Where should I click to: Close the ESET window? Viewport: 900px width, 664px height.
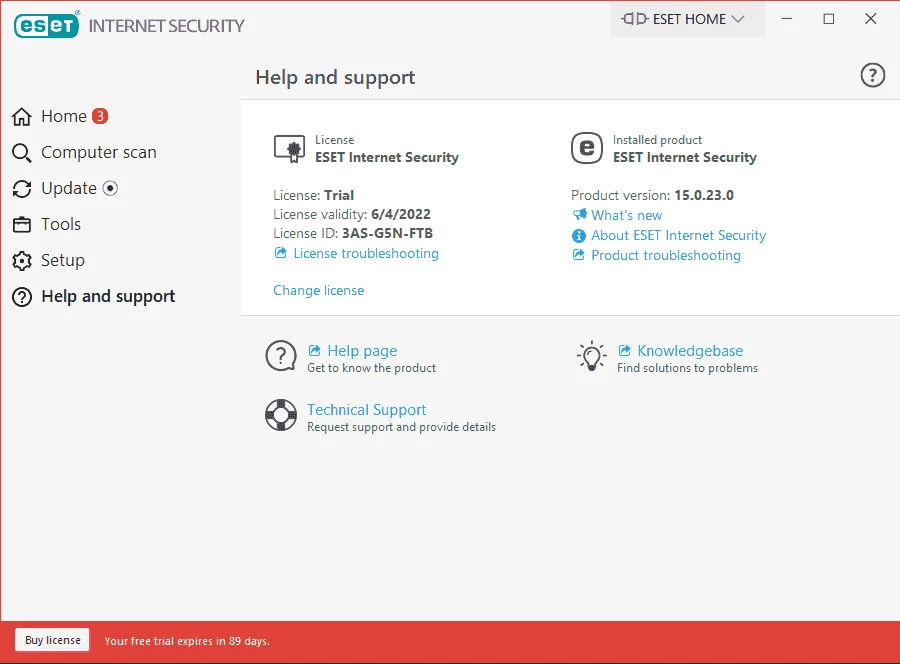(871, 19)
